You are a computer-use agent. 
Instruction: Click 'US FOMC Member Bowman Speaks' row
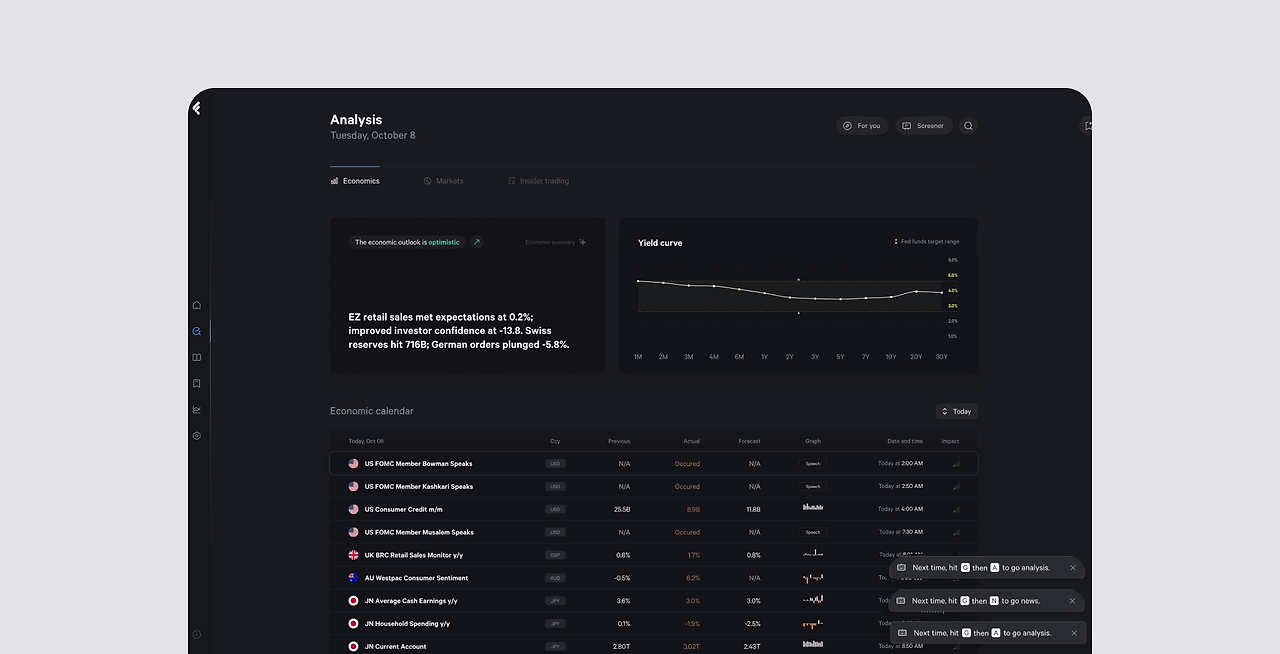654,464
